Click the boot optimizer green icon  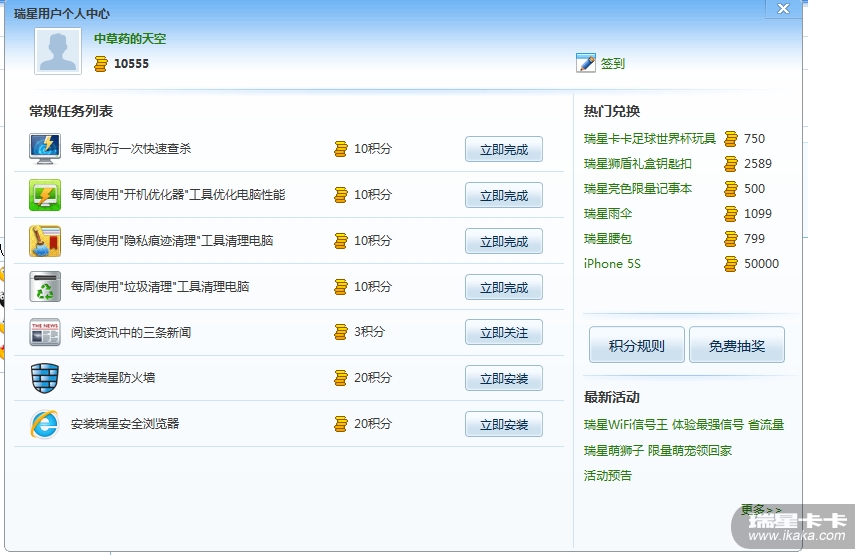[x=45, y=195]
